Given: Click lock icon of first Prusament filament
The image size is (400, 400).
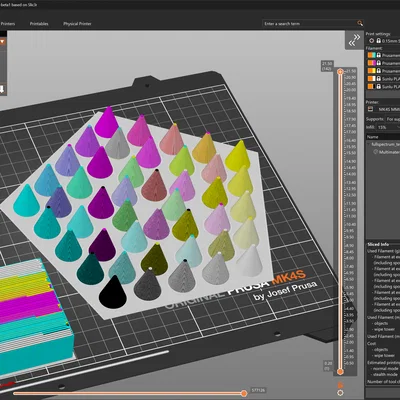Looking at the screenshot, I should tap(379, 55).
